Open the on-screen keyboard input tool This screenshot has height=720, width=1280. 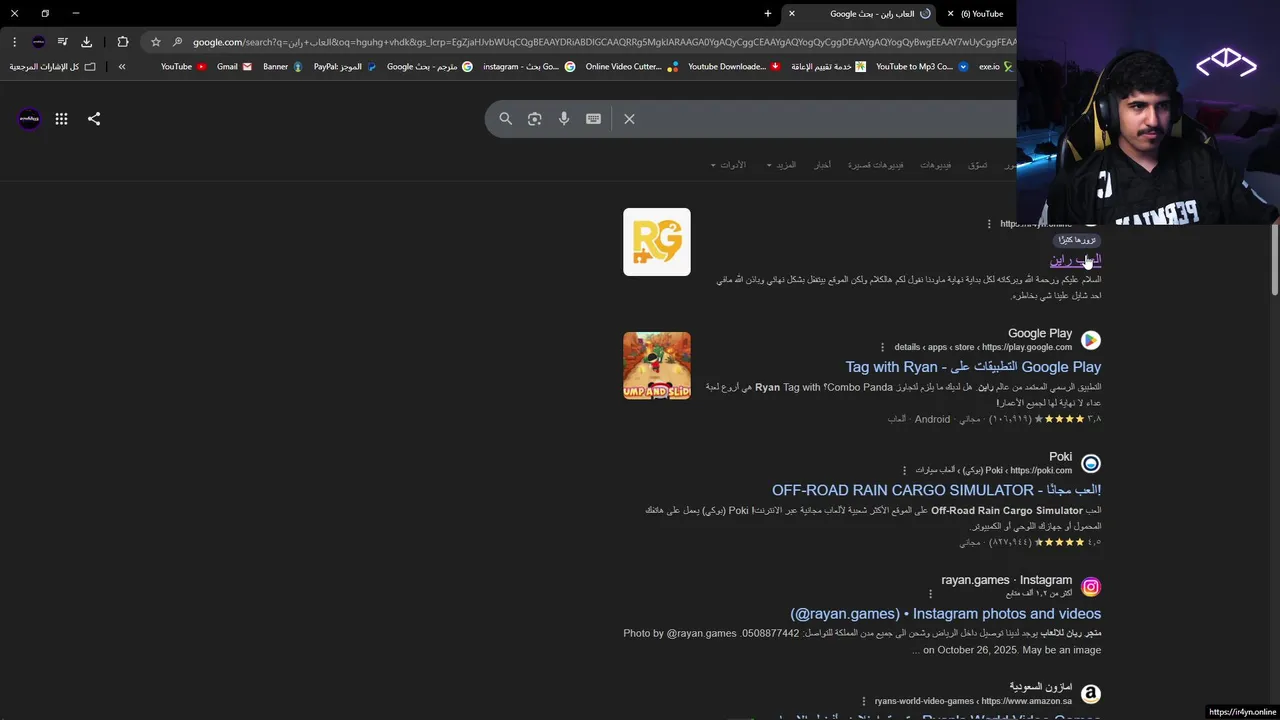coord(593,119)
